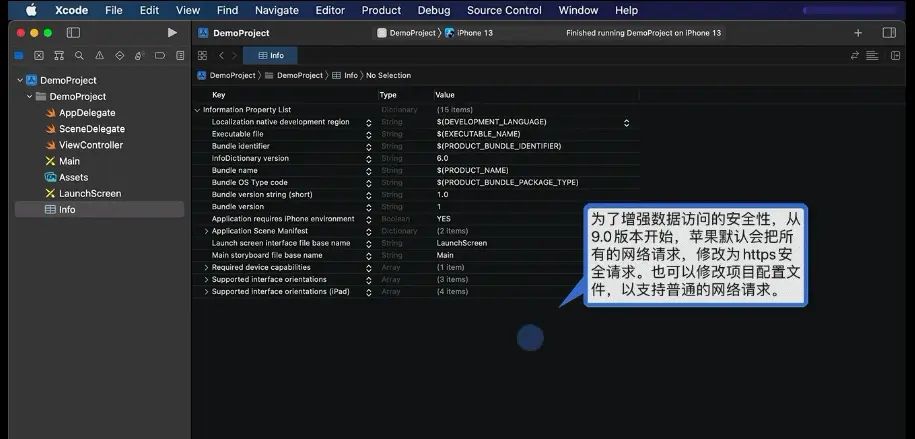Viewport: 915px width, 439px height.
Task: Select the Source Control navigator icon
Action: (x=39, y=55)
